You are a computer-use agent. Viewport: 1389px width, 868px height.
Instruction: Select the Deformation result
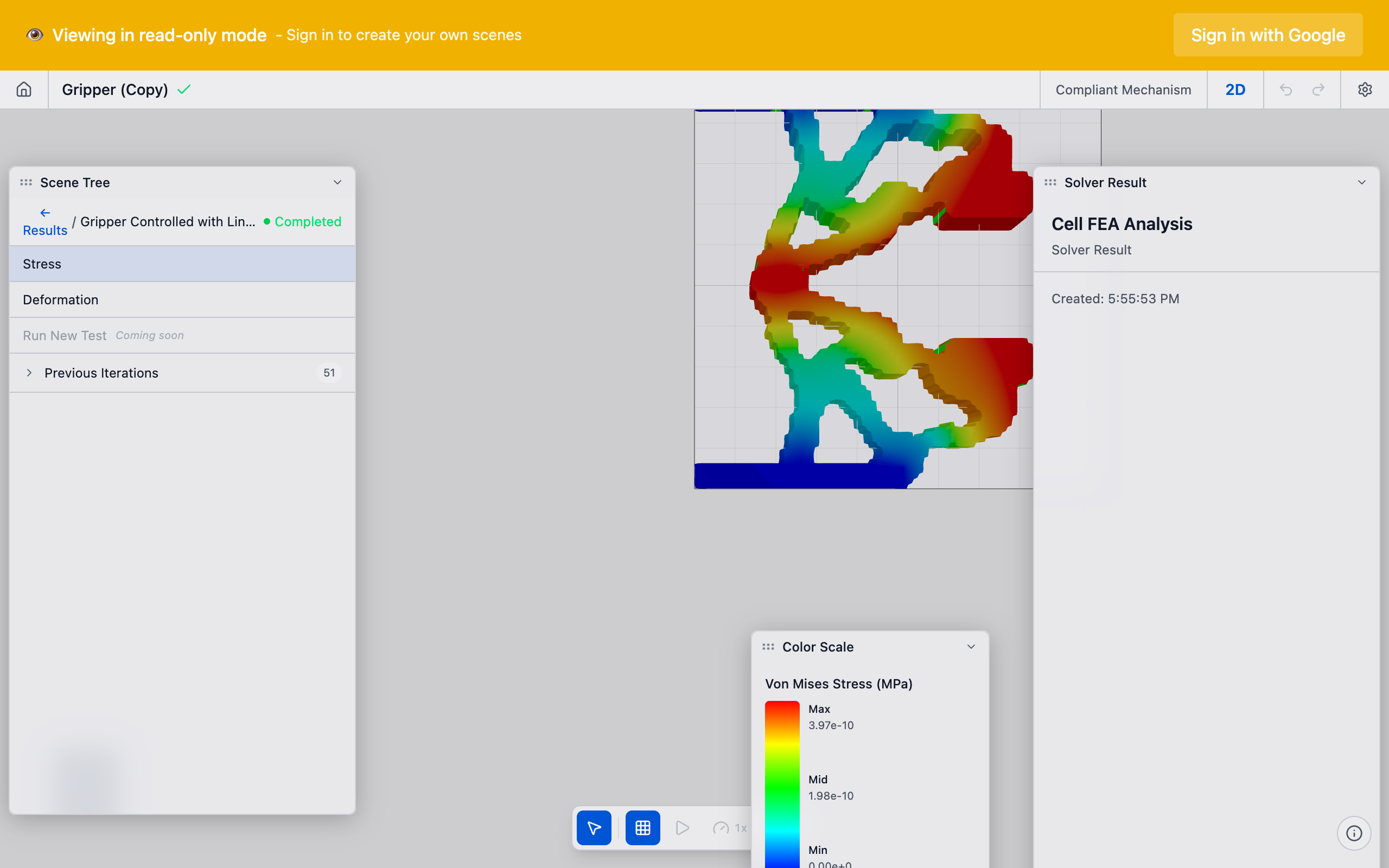(x=182, y=299)
